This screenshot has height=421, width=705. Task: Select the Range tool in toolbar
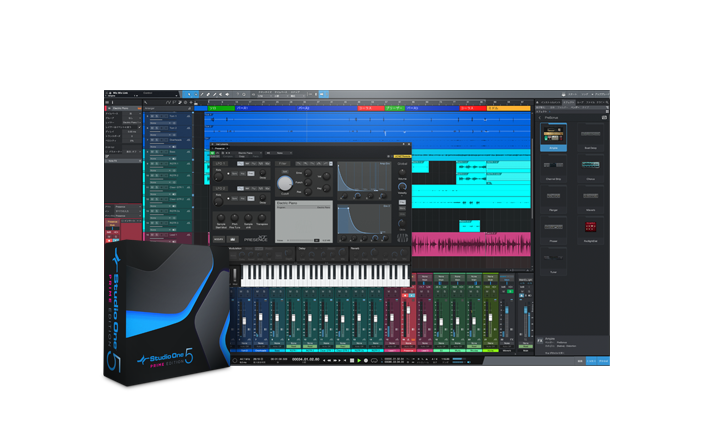(x=196, y=94)
